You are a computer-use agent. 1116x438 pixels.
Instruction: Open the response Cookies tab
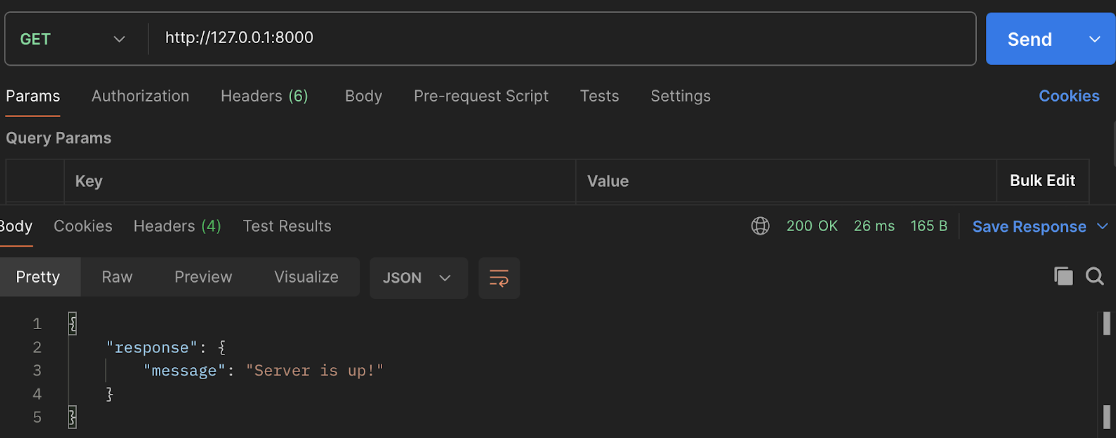(x=83, y=226)
